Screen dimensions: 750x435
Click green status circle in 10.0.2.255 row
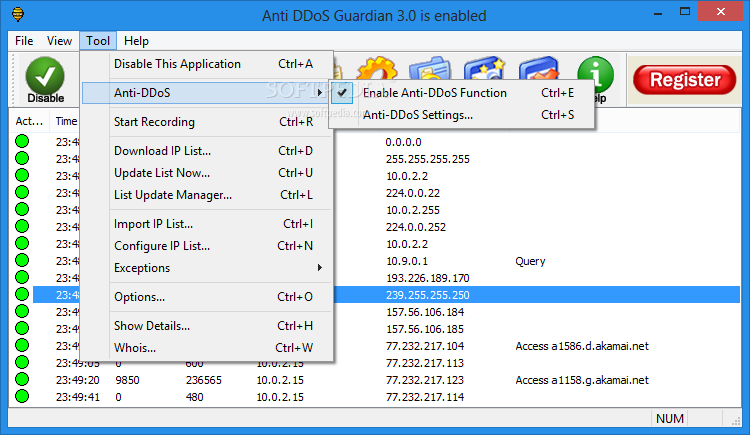(x=22, y=209)
